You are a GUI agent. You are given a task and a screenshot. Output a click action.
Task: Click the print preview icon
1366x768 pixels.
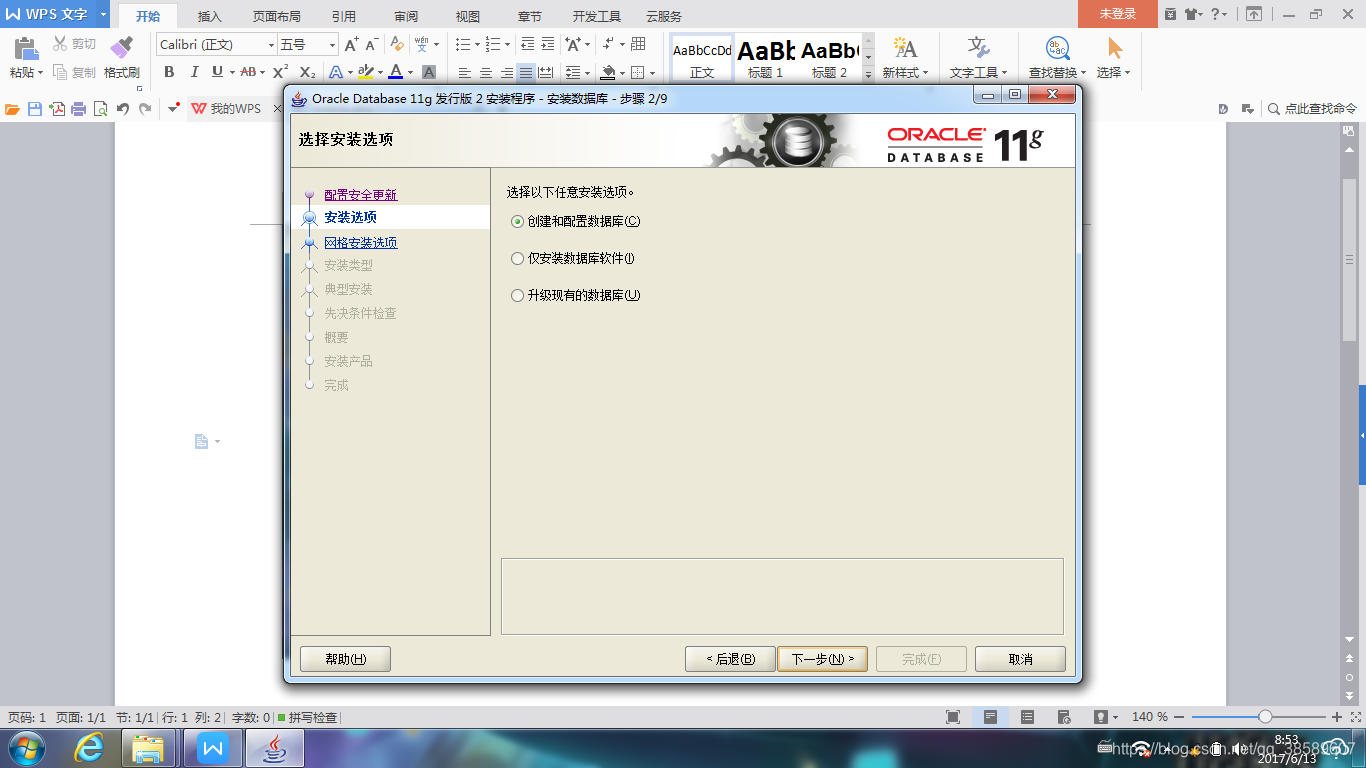[x=100, y=109]
